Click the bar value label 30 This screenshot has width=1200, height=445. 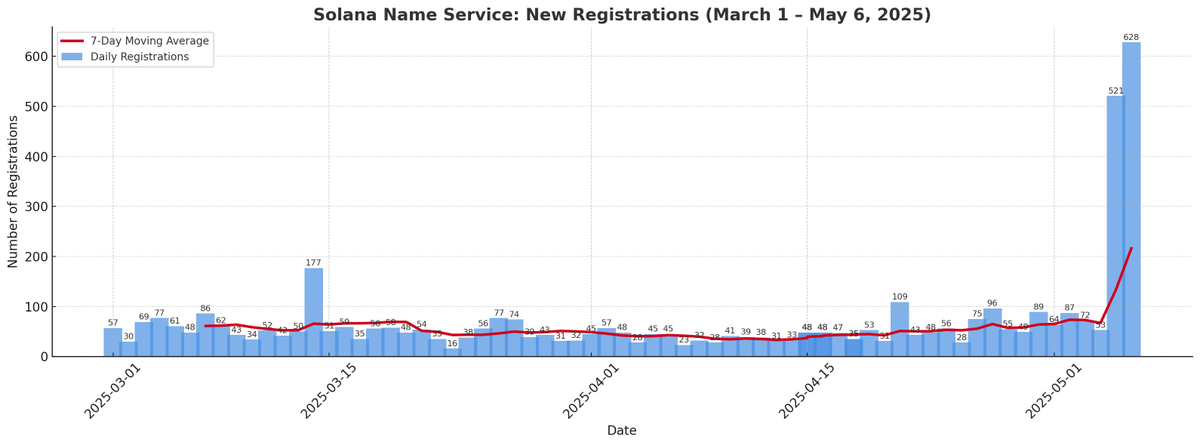(129, 336)
